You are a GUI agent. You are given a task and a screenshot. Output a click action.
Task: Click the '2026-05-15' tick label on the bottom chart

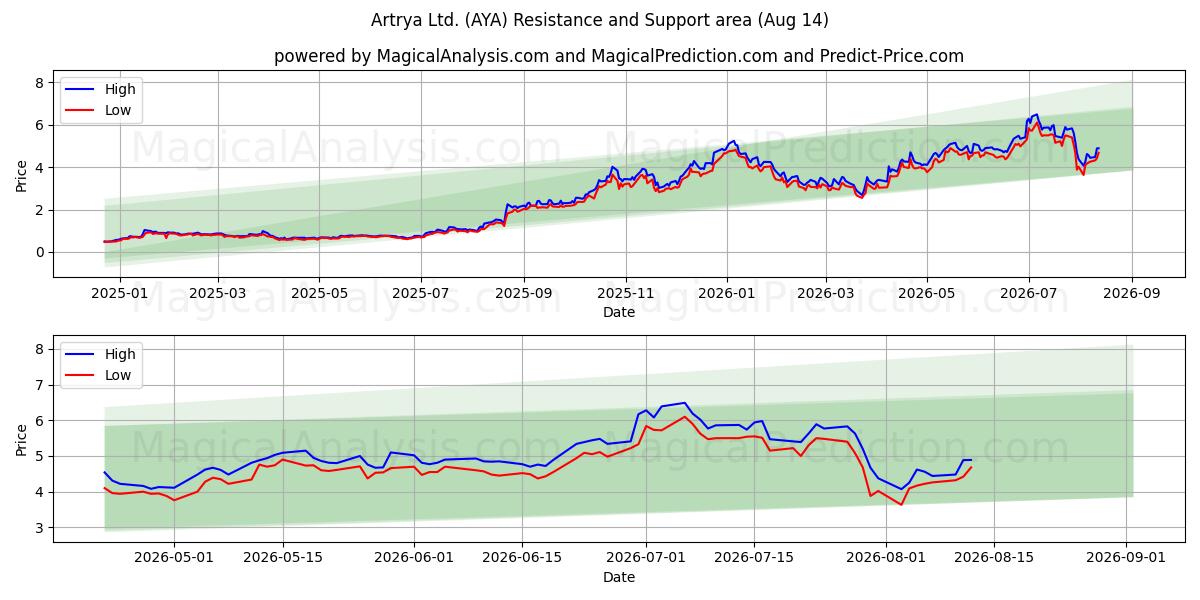pos(282,559)
